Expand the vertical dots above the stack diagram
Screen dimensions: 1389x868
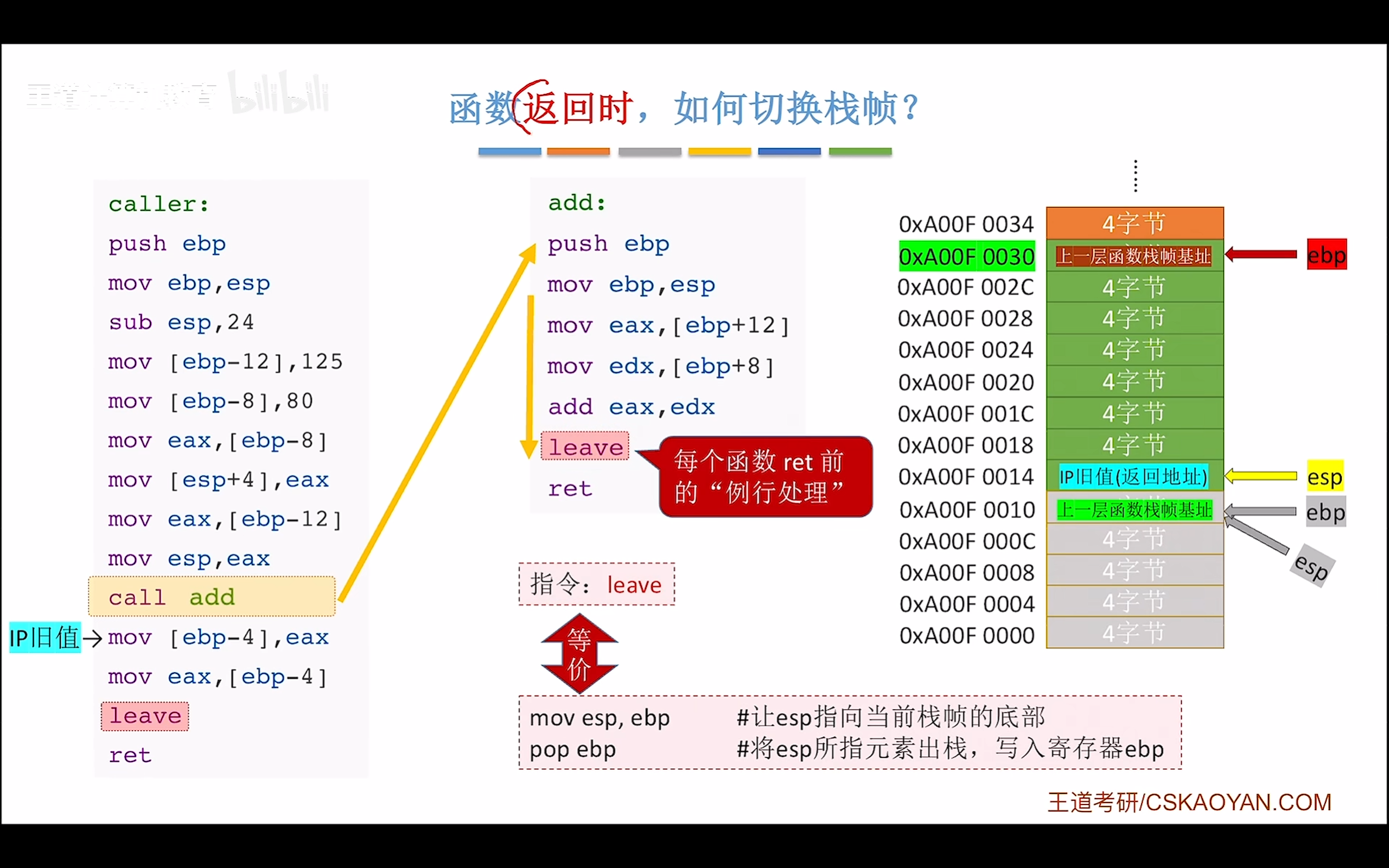pos(1135,175)
